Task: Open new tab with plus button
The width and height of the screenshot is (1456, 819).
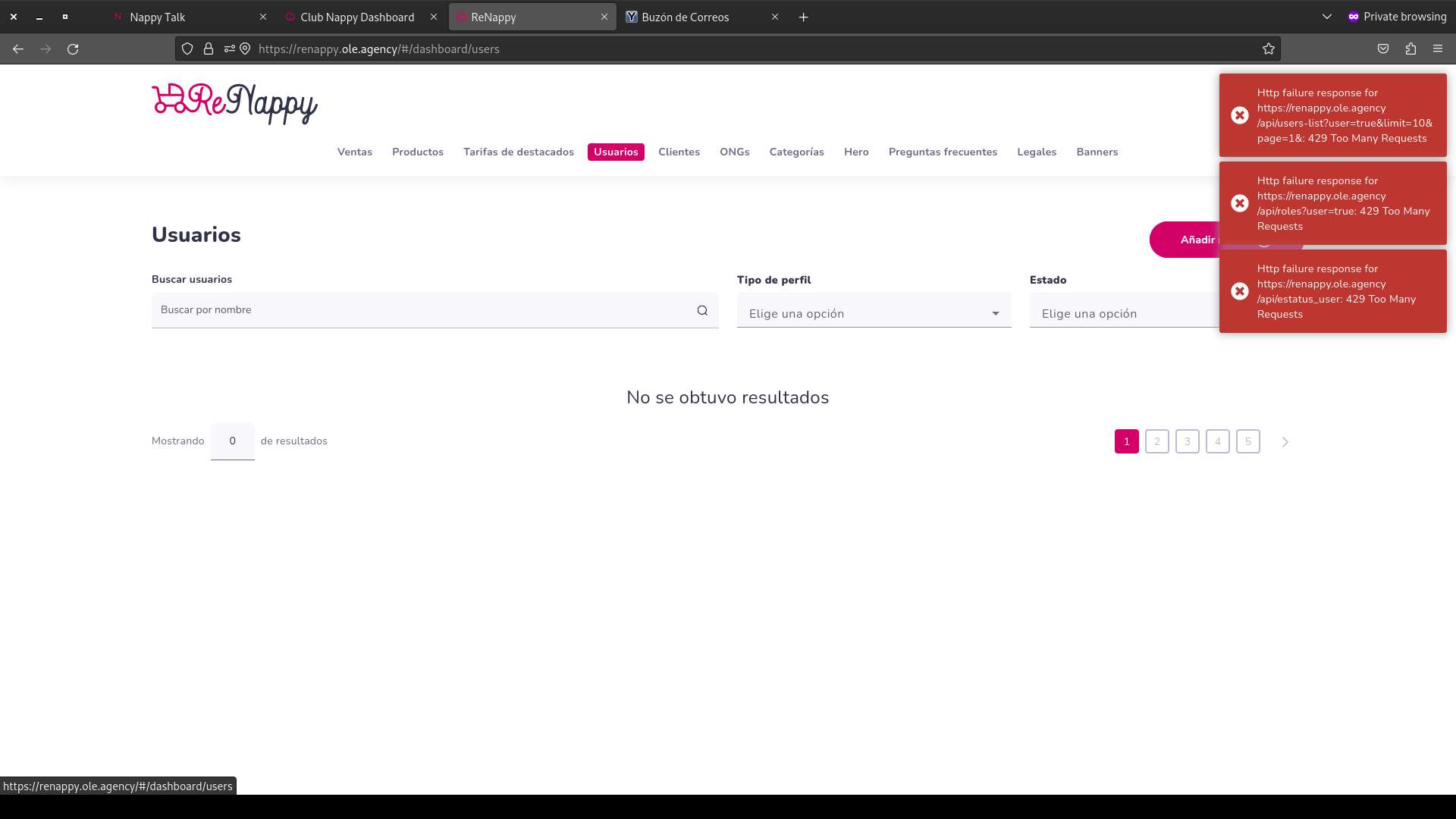Action: click(x=804, y=17)
